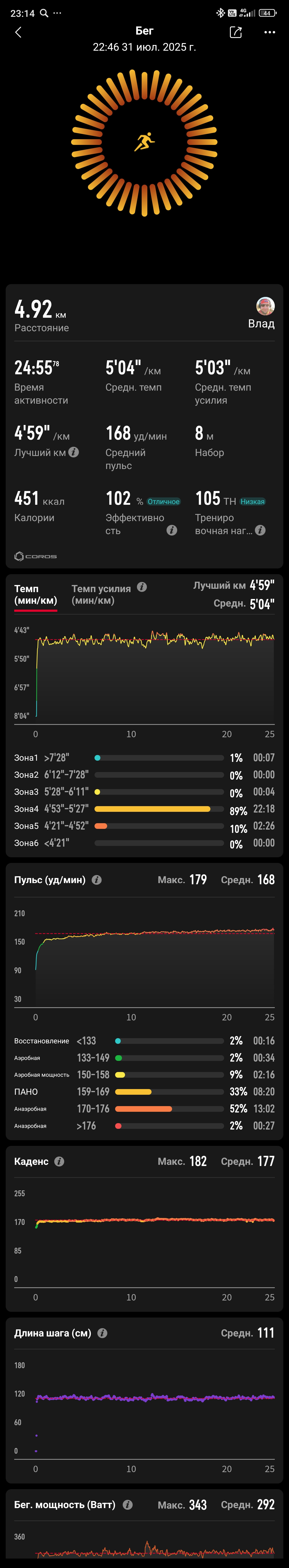Tap the Зона3 5'28"-6'11" row
This screenshot has width=289, height=1568.
(x=144, y=792)
